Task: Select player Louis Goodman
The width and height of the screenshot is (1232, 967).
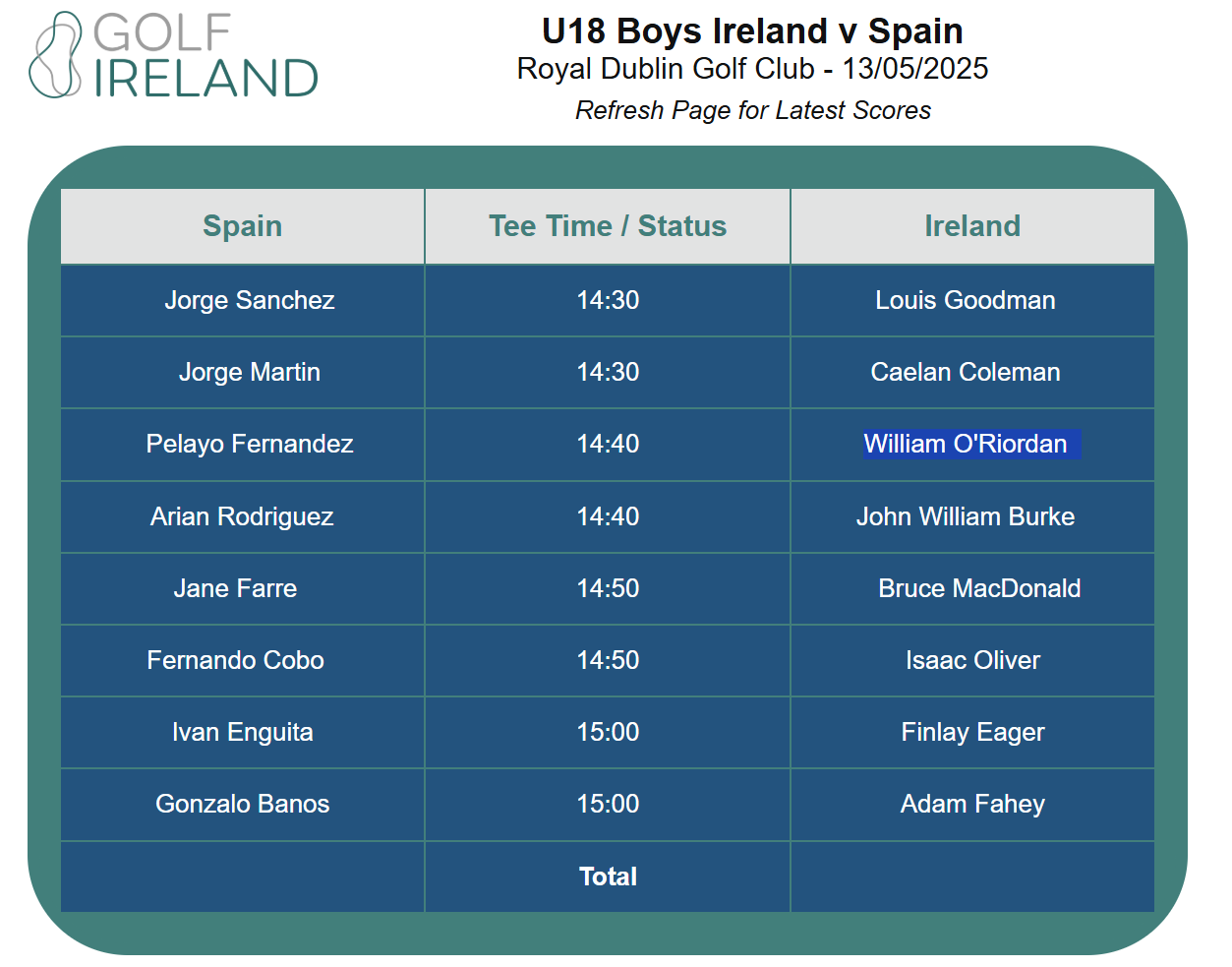Action: tap(965, 300)
